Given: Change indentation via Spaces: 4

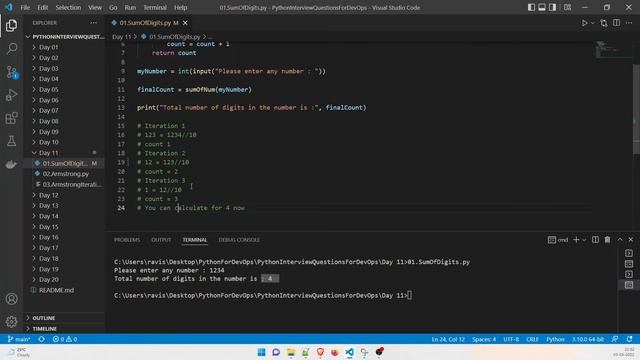Looking at the screenshot, I should 484,339.
